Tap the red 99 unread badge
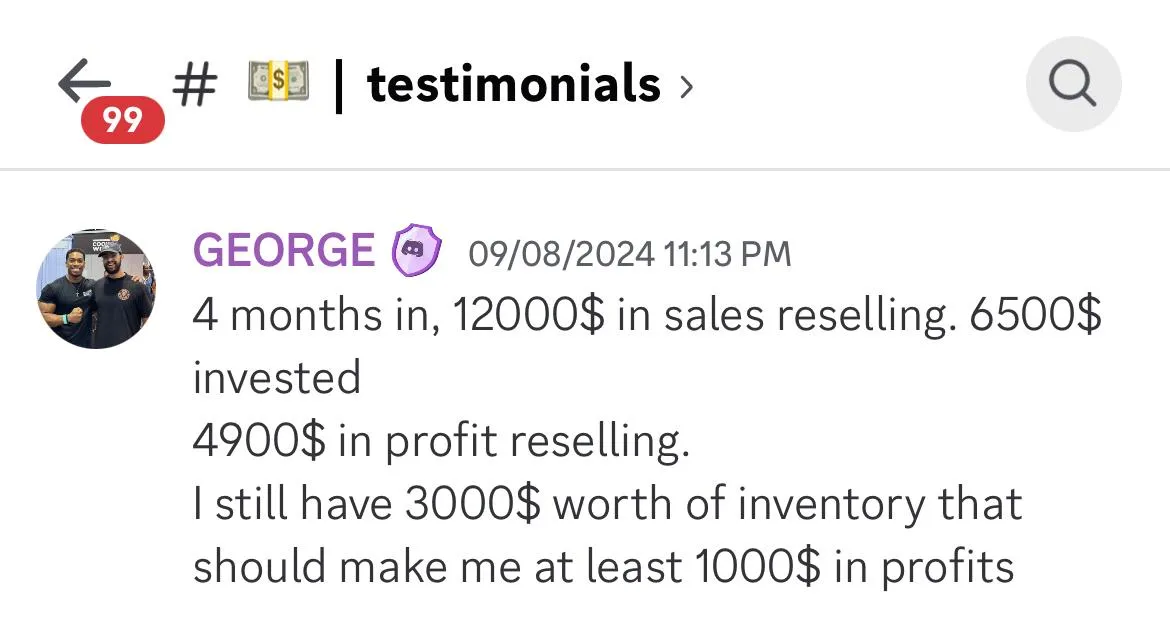1170x632 pixels. 123,119
